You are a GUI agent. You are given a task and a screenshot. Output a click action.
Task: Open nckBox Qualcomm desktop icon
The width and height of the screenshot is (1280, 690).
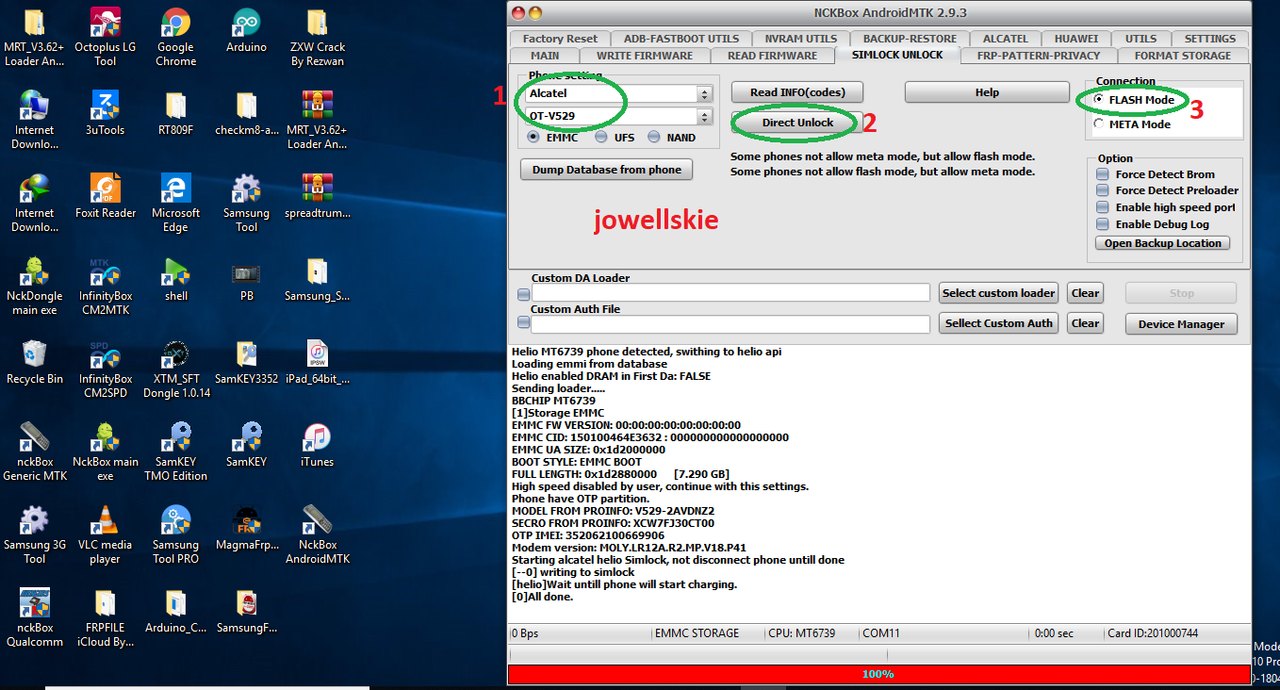point(34,618)
